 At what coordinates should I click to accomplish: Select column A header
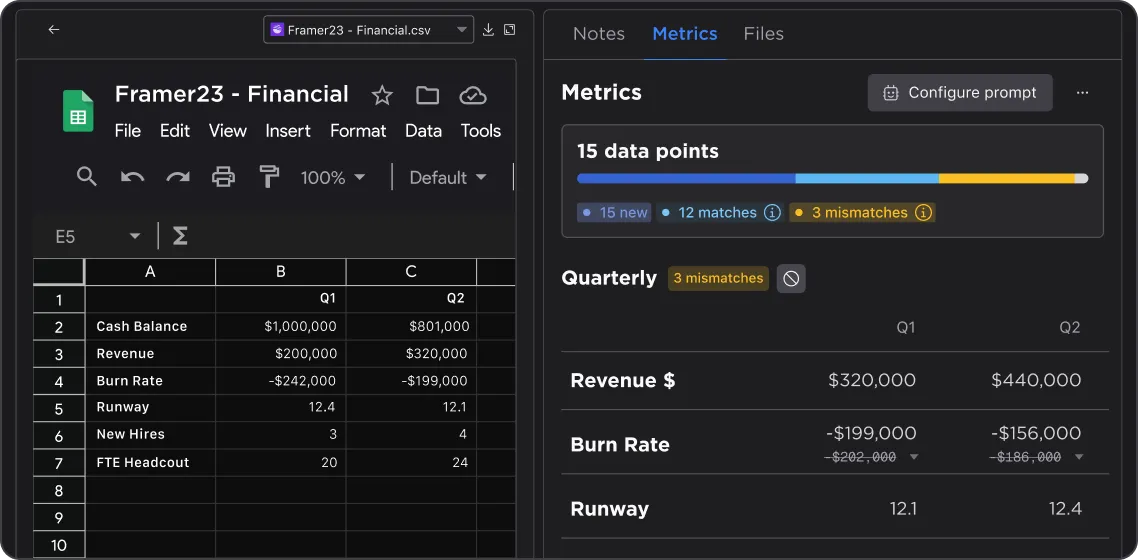click(150, 271)
